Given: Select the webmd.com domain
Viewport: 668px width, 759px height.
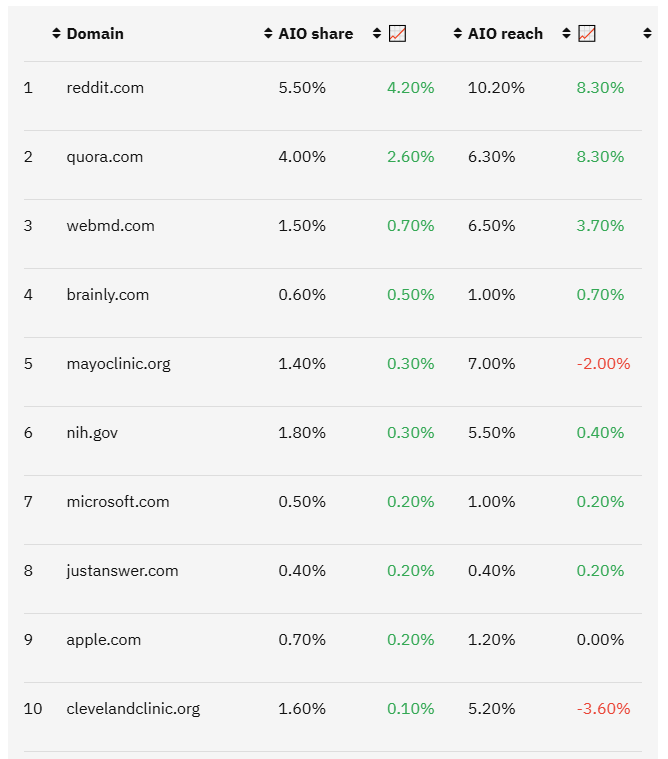Looking at the screenshot, I should click(110, 226).
